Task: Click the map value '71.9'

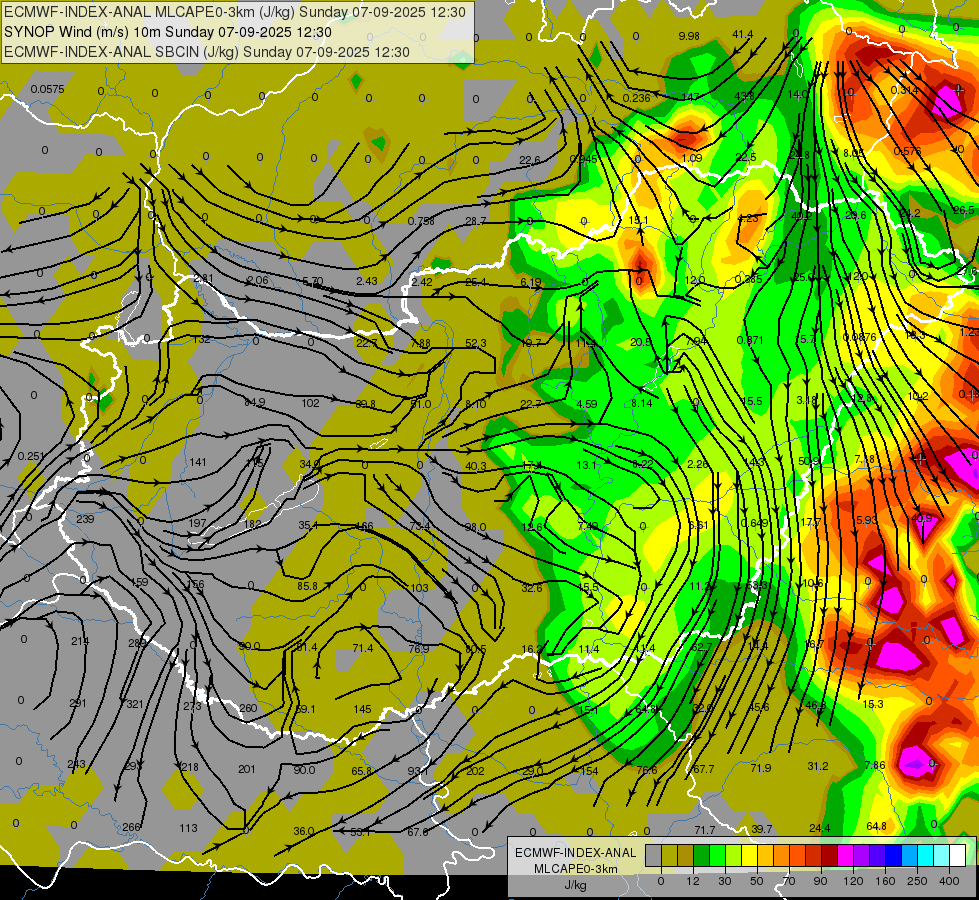Action: (x=760, y=768)
